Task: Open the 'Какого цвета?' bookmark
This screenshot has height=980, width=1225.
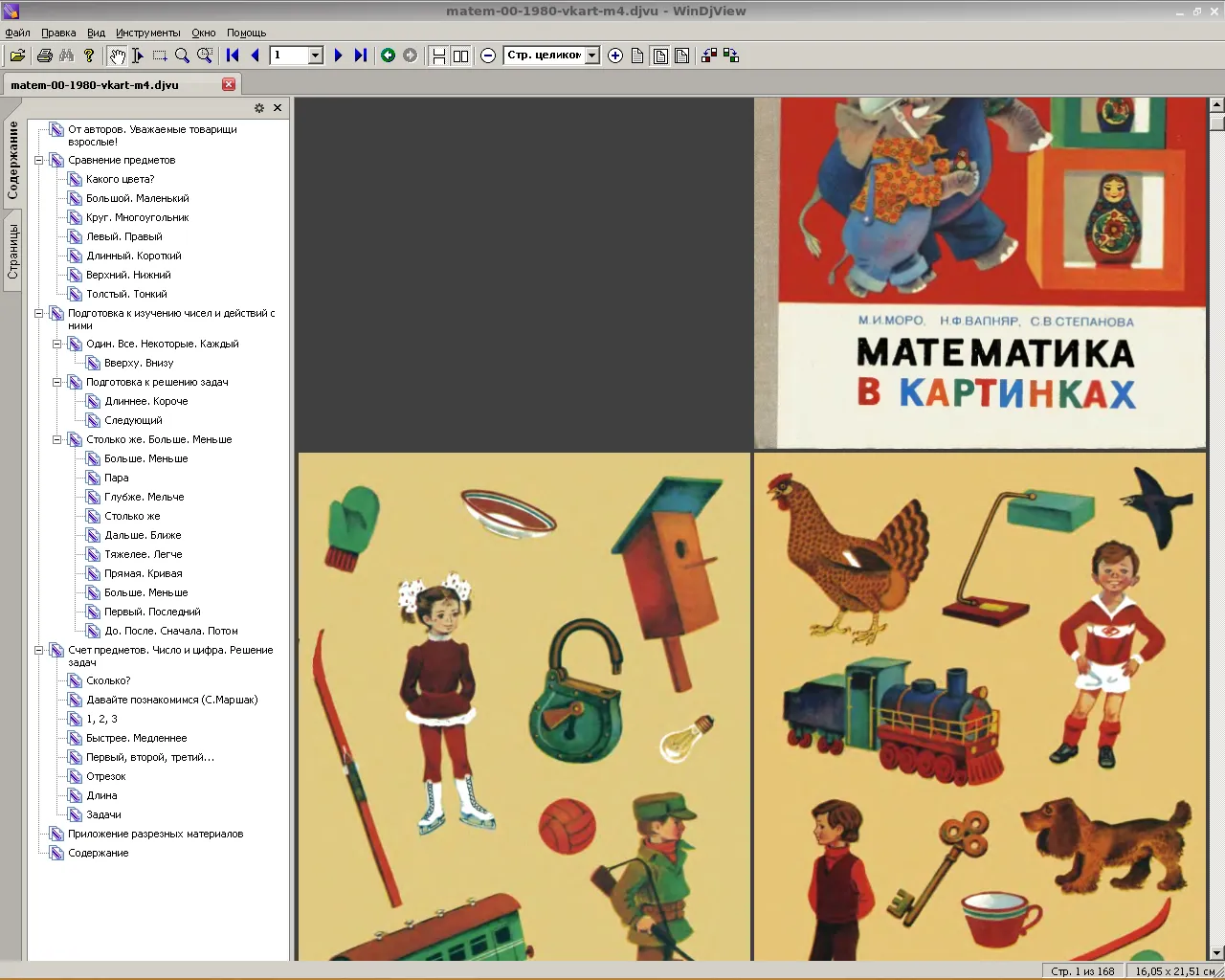Action: [x=121, y=179]
